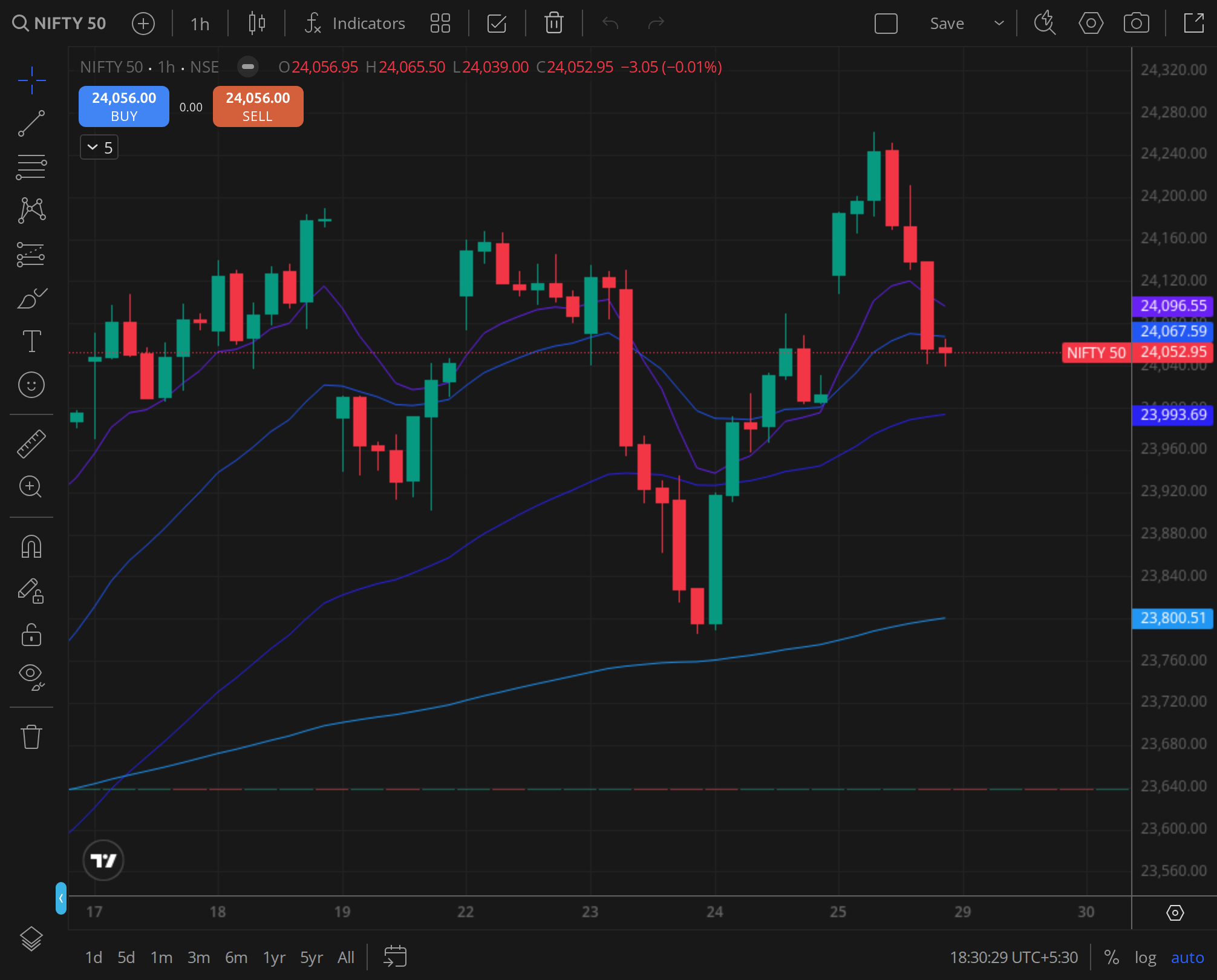Expand the Save options dropdown arrow
Image resolution: width=1217 pixels, height=980 pixels.
coord(999,24)
